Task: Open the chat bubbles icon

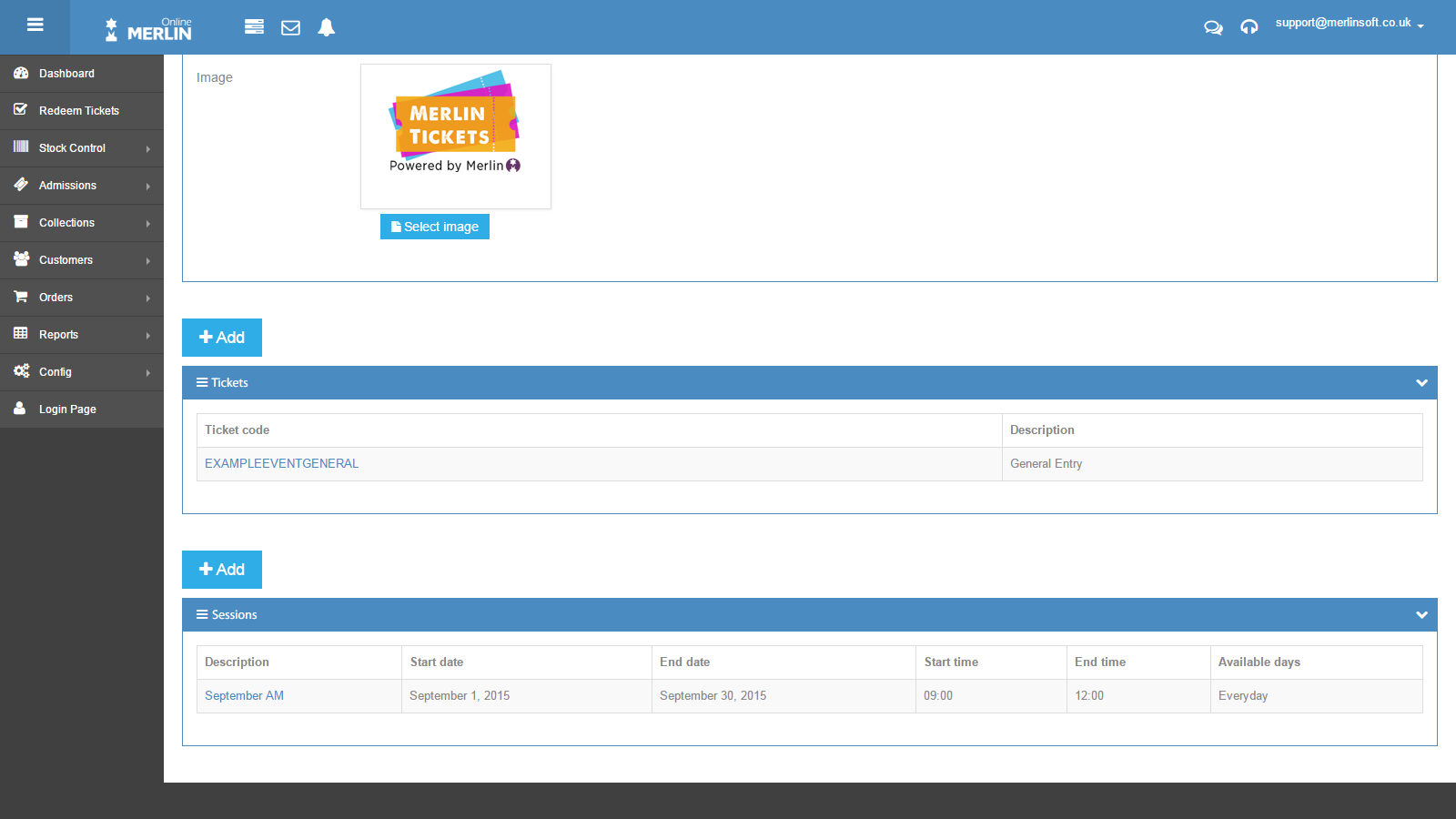Action: point(1213,27)
